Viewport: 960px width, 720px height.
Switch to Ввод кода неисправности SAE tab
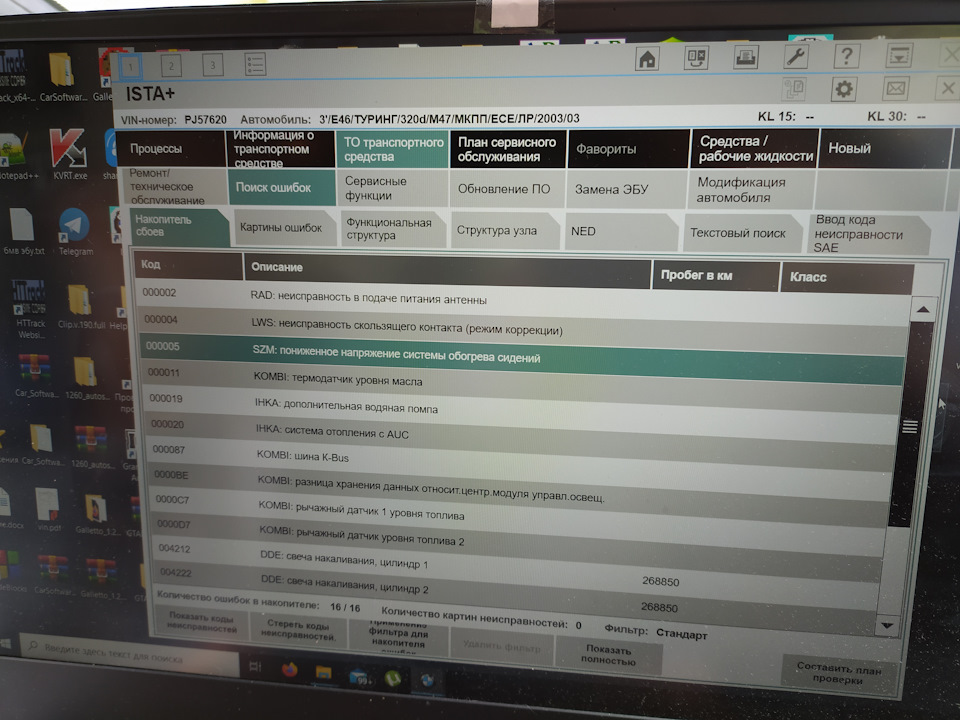pos(868,233)
